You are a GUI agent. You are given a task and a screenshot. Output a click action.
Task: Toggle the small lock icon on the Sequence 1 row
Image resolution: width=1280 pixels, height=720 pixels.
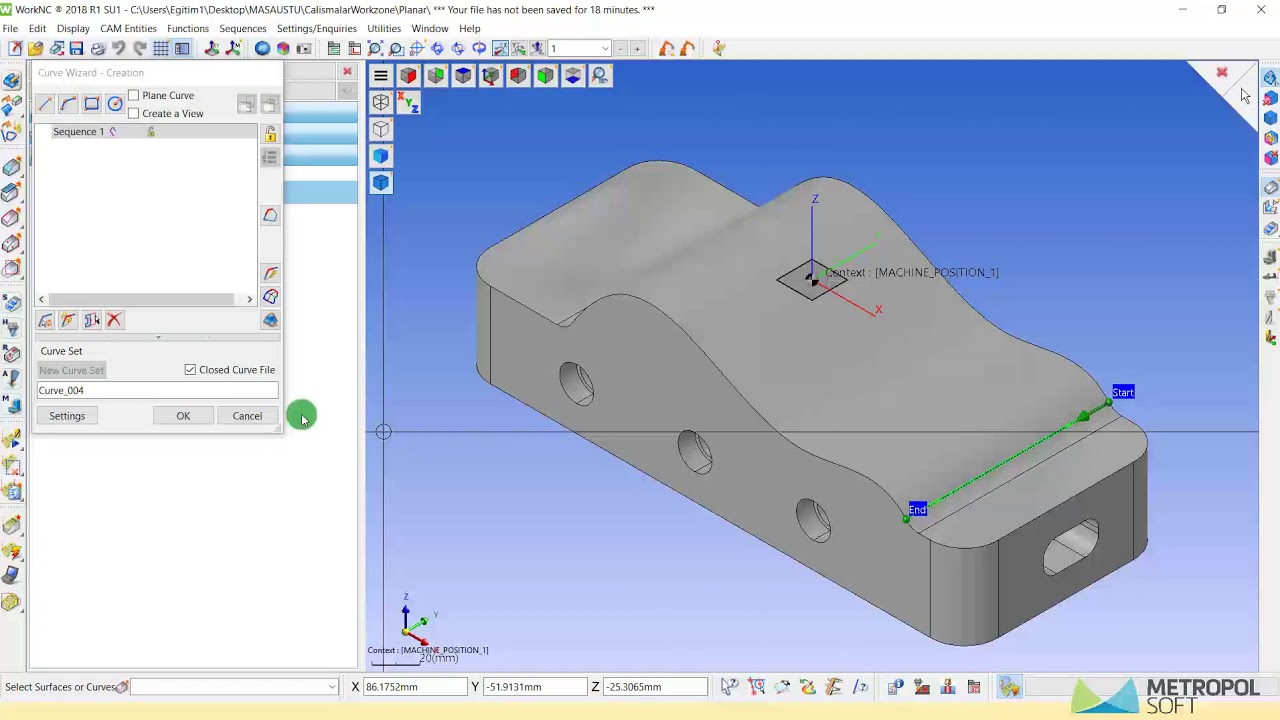pyautogui.click(x=151, y=132)
